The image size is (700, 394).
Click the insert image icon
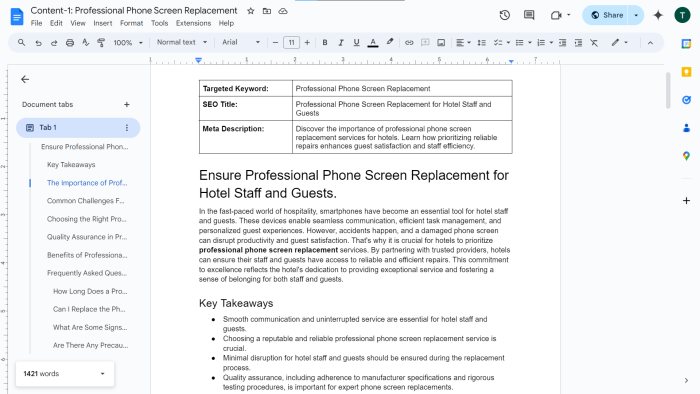coord(441,43)
